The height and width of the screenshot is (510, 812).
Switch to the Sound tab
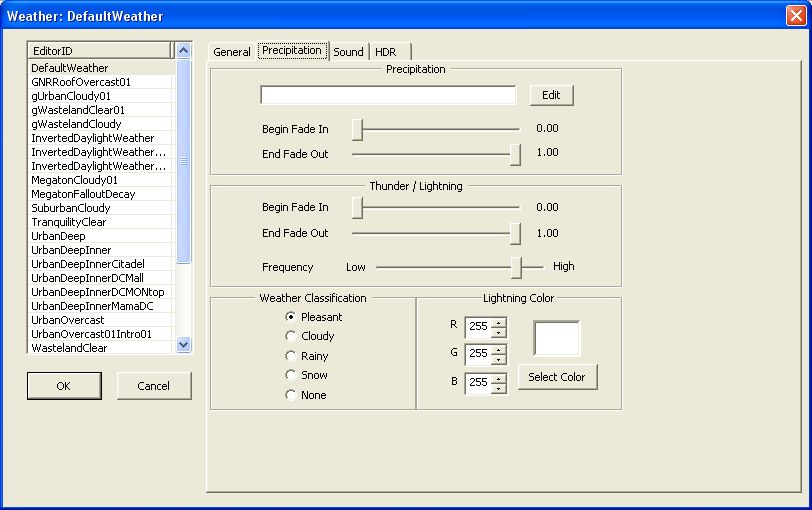pos(349,52)
